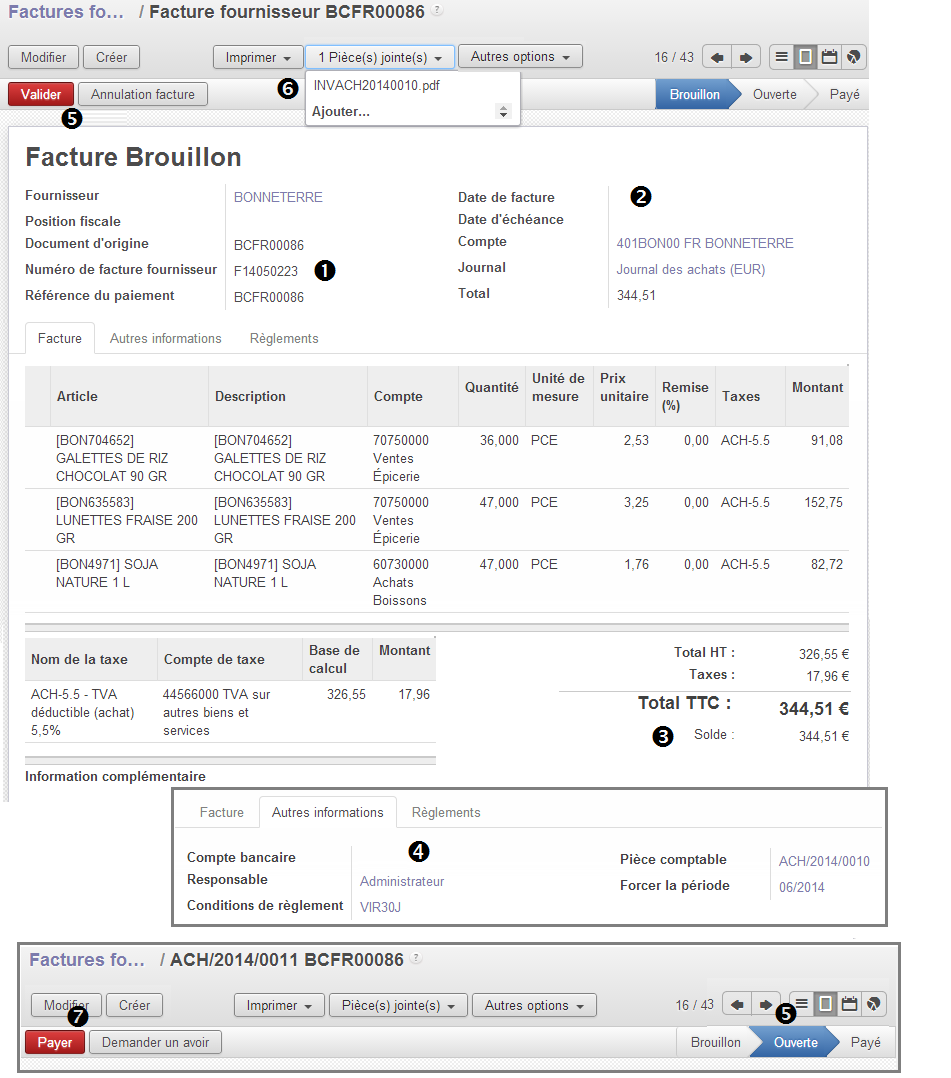Click the red Valider button
Image resolution: width=951 pixels, height=1078 pixels.
pyautogui.click(x=41, y=94)
